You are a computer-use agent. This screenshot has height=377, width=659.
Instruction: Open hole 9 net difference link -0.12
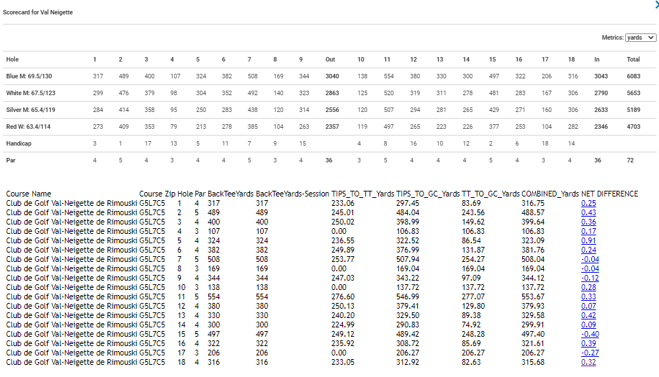point(590,278)
